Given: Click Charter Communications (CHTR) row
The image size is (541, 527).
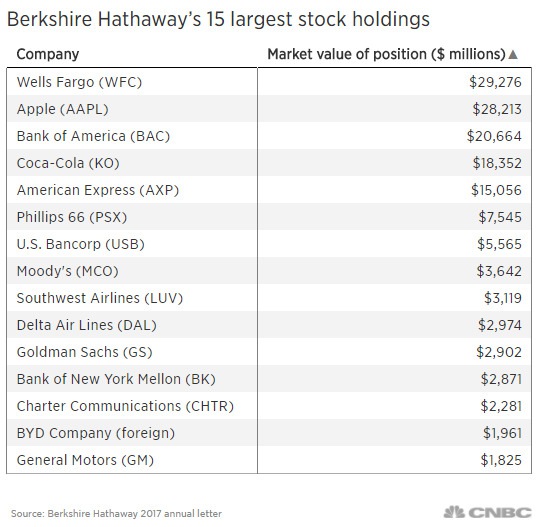Looking at the screenshot, I should click(269, 406).
